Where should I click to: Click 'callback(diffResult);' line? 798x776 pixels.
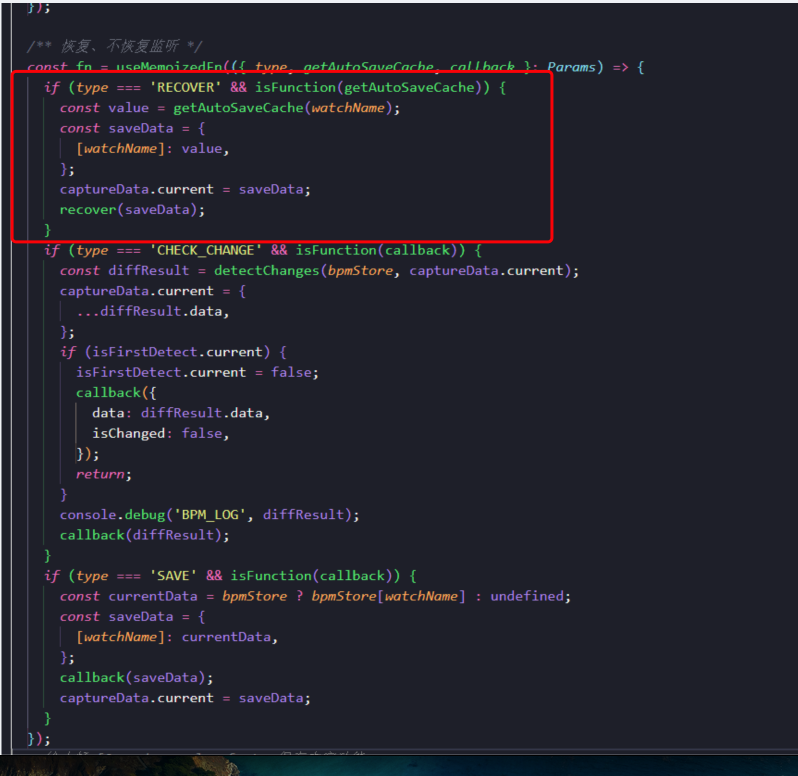[145, 535]
